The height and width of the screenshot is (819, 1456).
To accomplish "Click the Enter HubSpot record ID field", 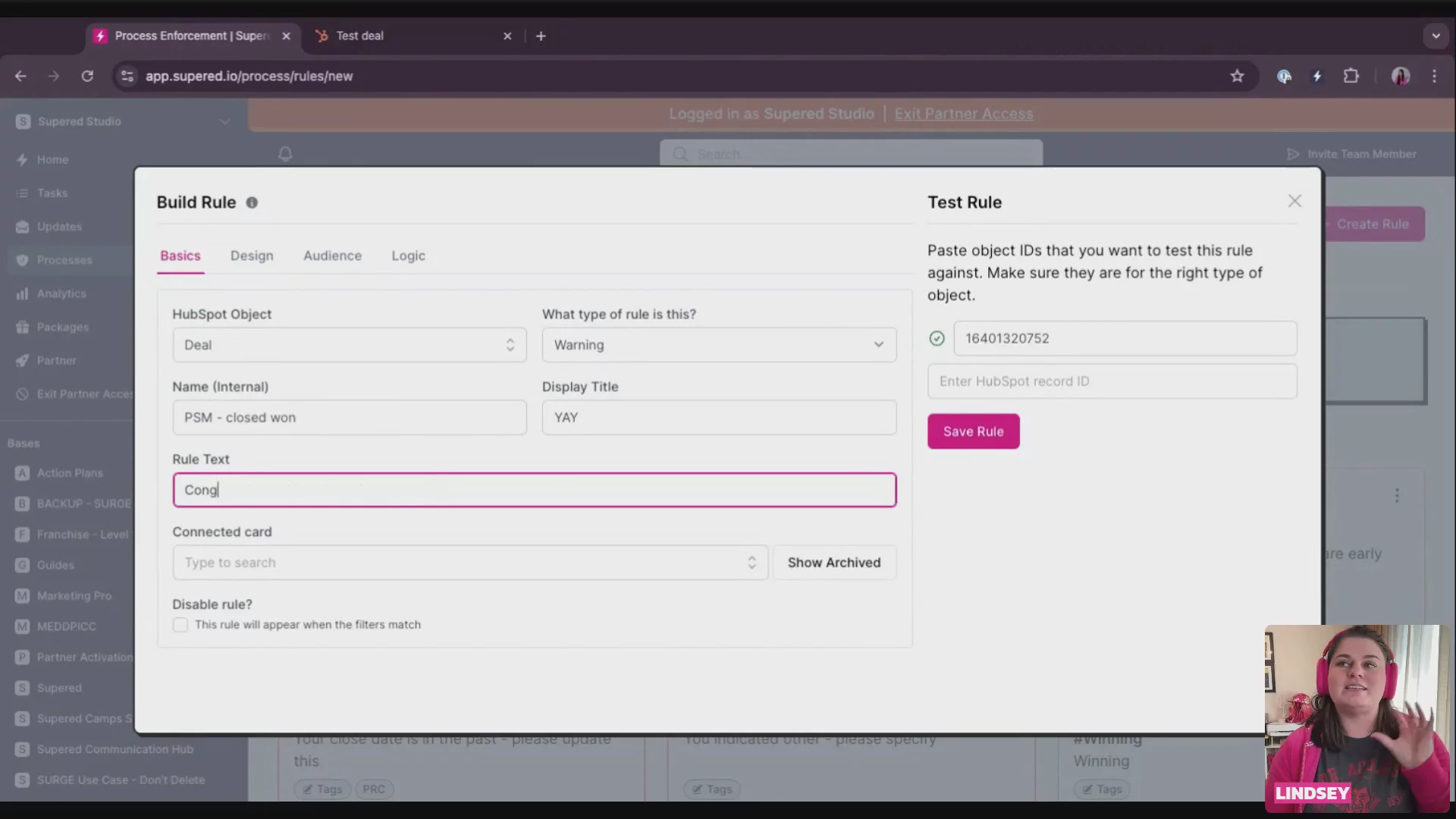I will 1112,381.
